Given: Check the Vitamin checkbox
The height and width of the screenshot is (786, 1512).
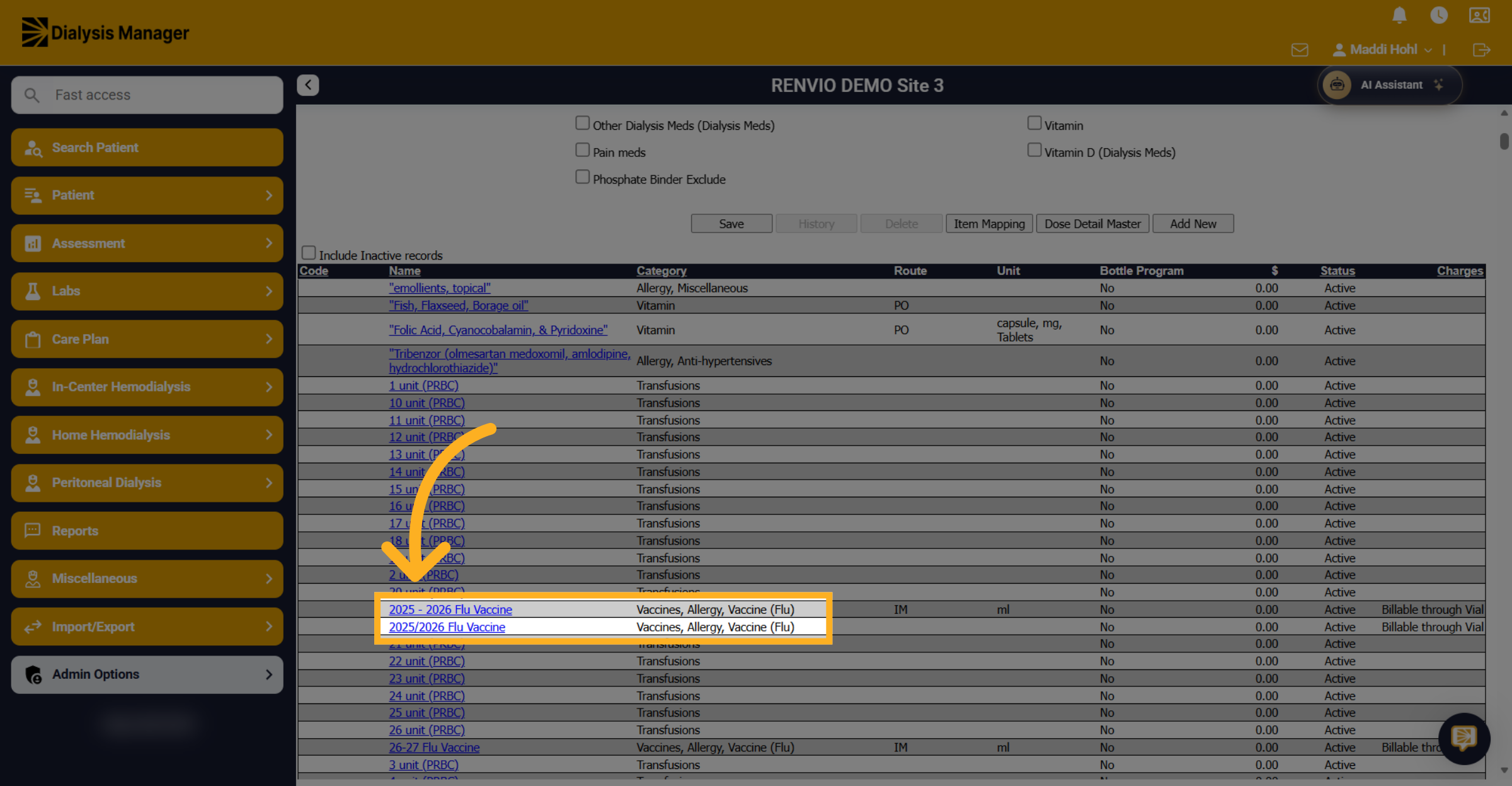Looking at the screenshot, I should (x=1034, y=123).
